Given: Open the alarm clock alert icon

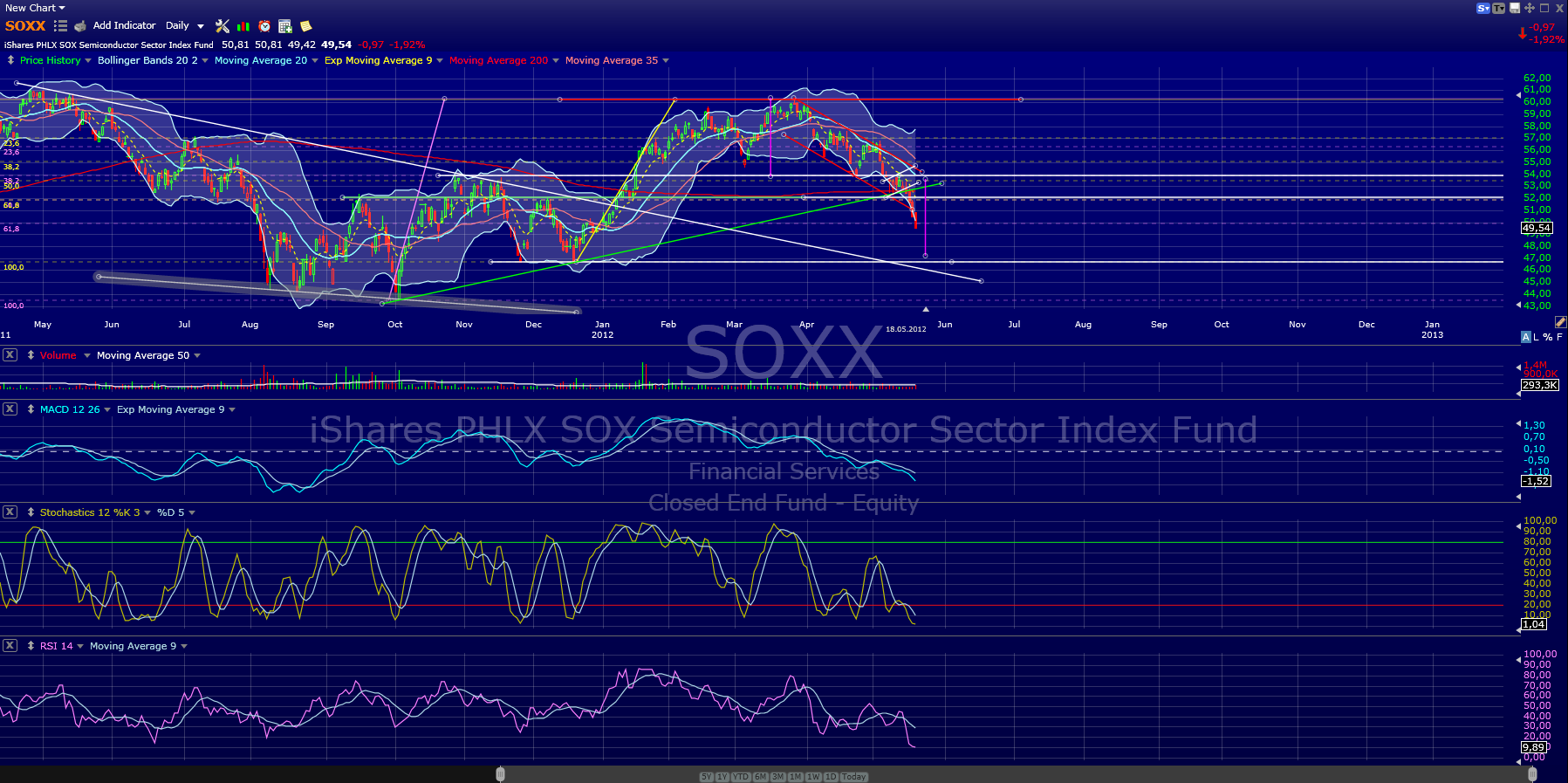Looking at the screenshot, I should [264, 26].
